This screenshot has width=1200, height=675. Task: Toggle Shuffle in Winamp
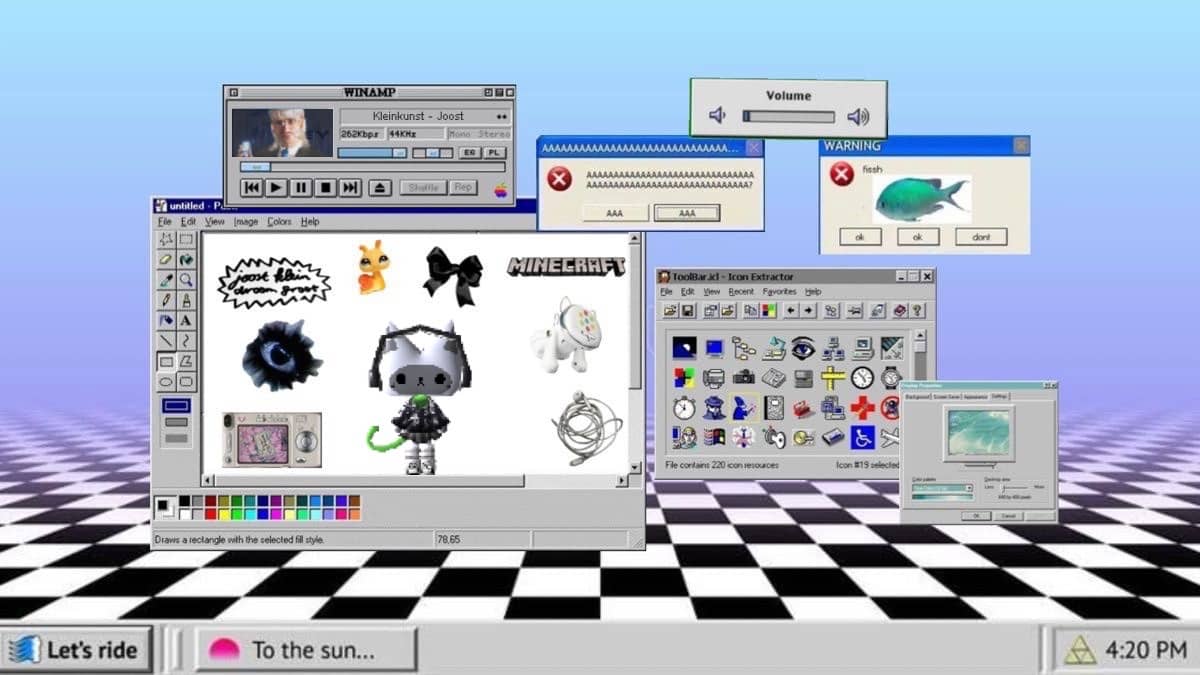click(x=423, y=188)
